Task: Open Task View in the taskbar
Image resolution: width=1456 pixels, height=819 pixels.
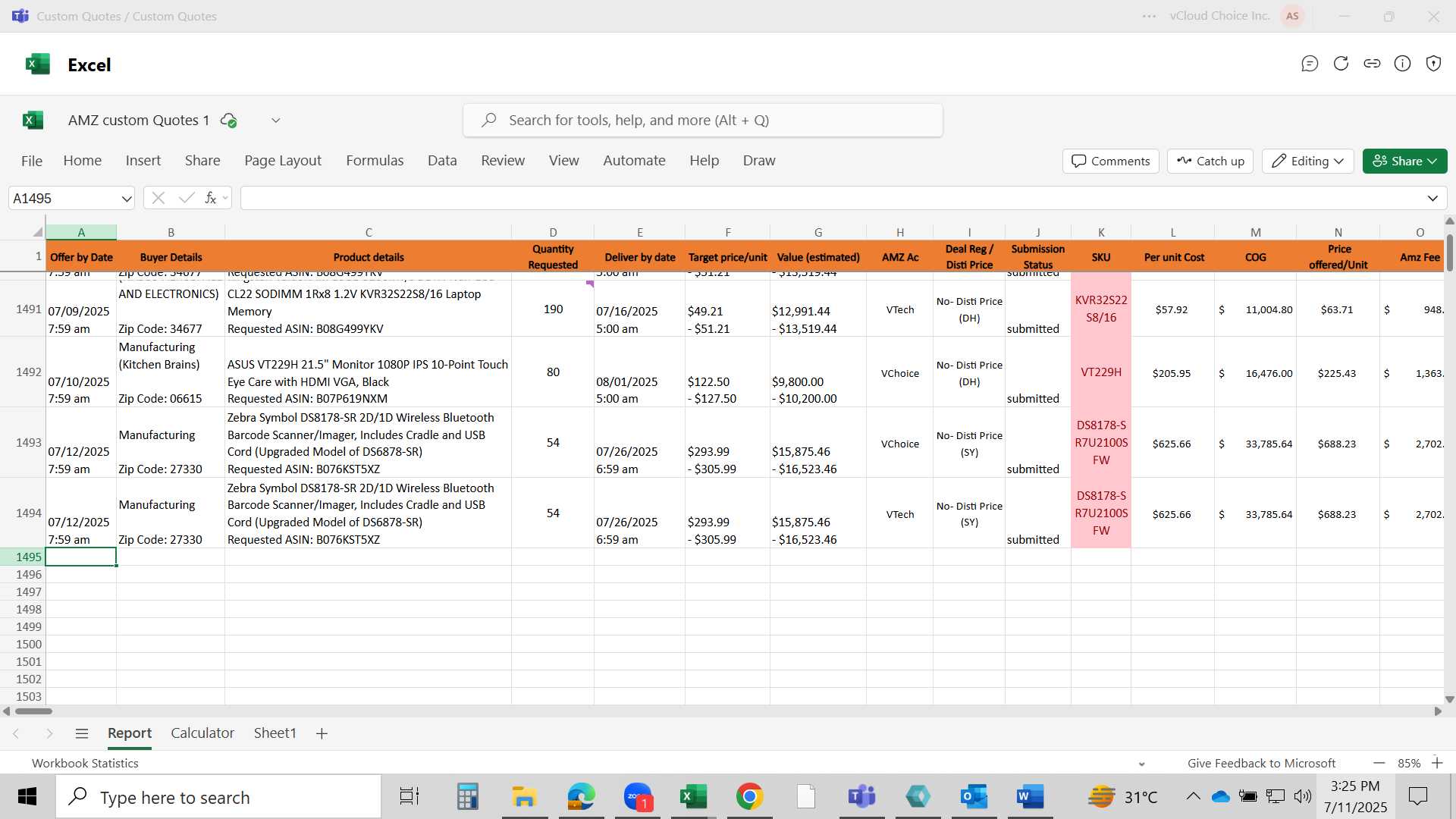Action: point(409,796)
